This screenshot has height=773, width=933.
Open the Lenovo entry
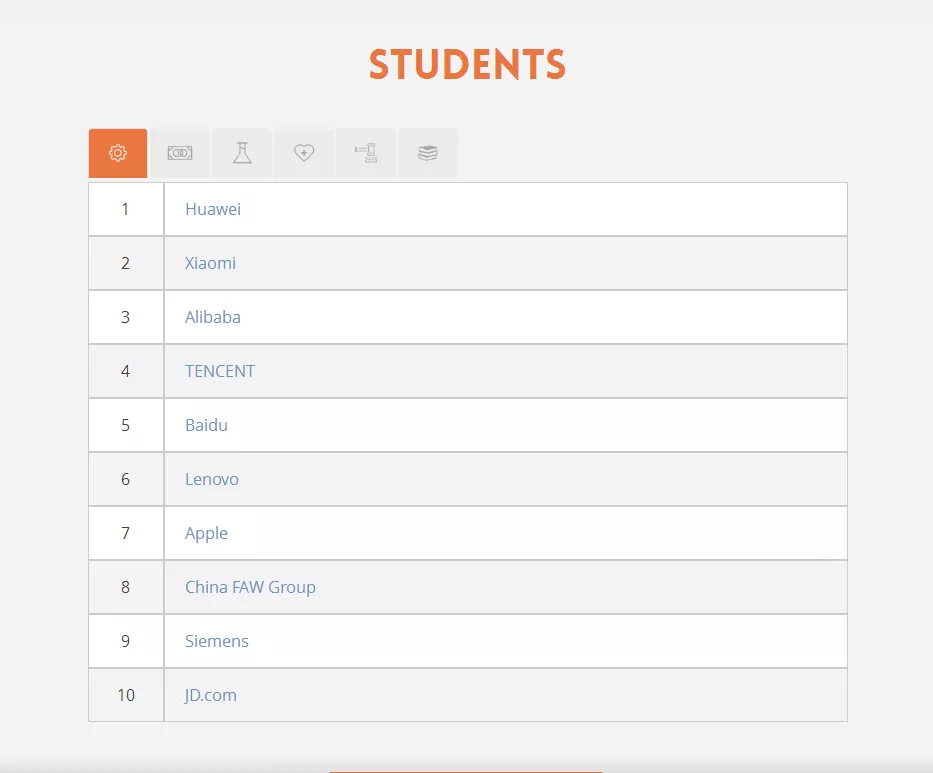coord(212,479)
